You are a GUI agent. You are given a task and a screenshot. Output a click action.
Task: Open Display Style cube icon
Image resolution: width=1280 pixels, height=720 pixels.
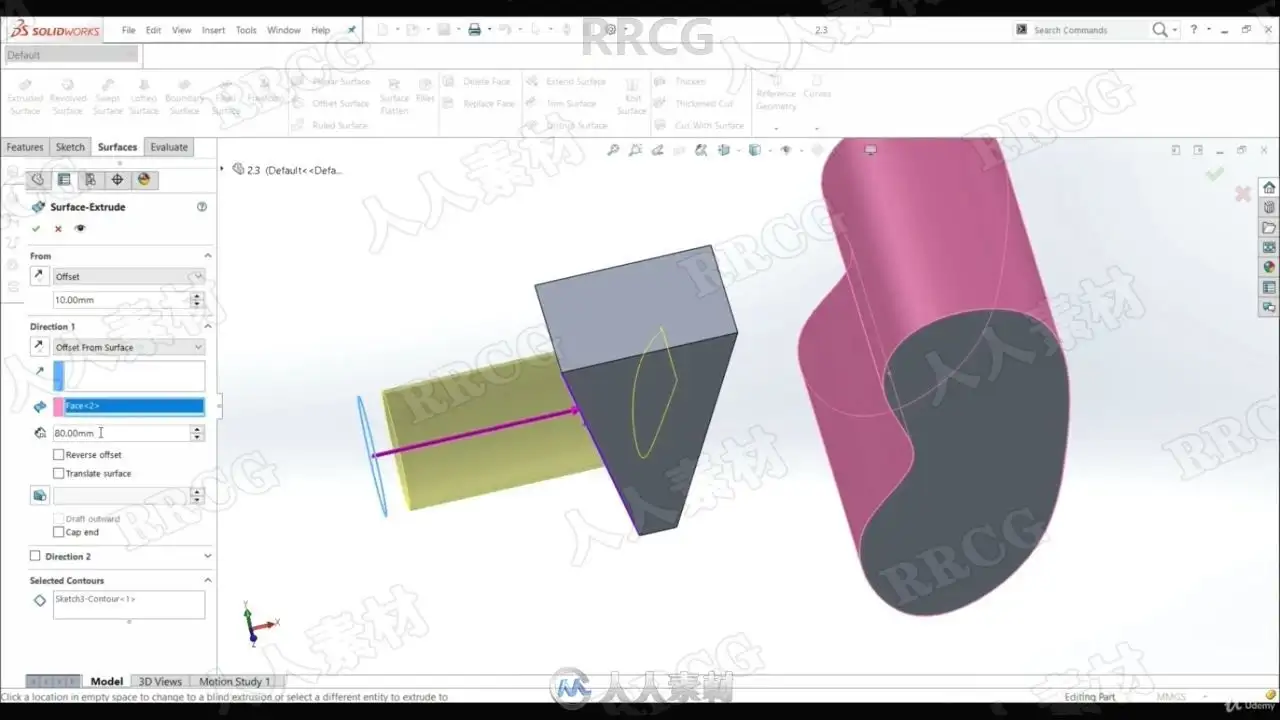click(x=755, y=150)
